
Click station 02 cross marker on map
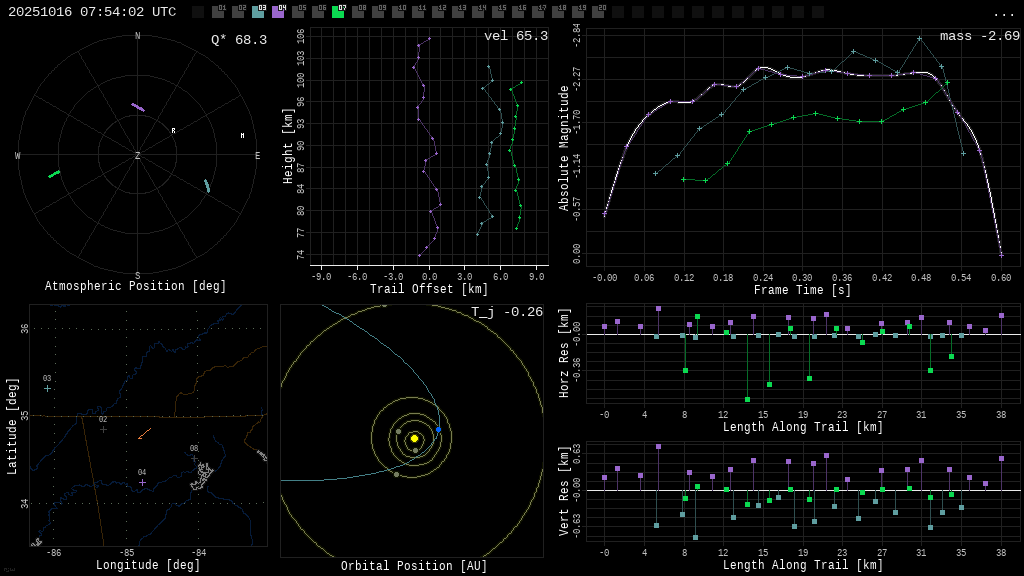pyautogui.click(x=103, y=430)
